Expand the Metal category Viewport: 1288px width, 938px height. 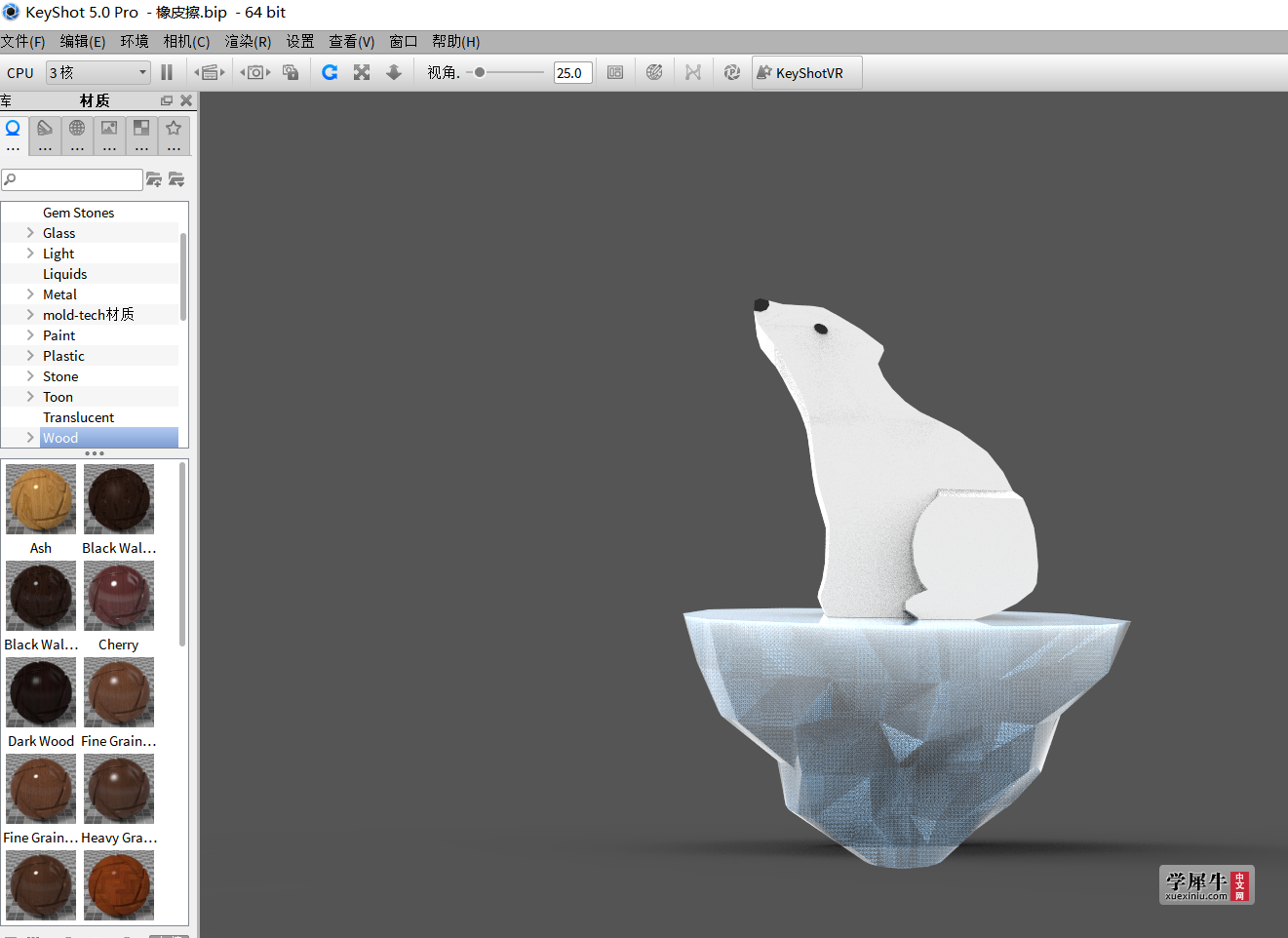pos(30,294)
